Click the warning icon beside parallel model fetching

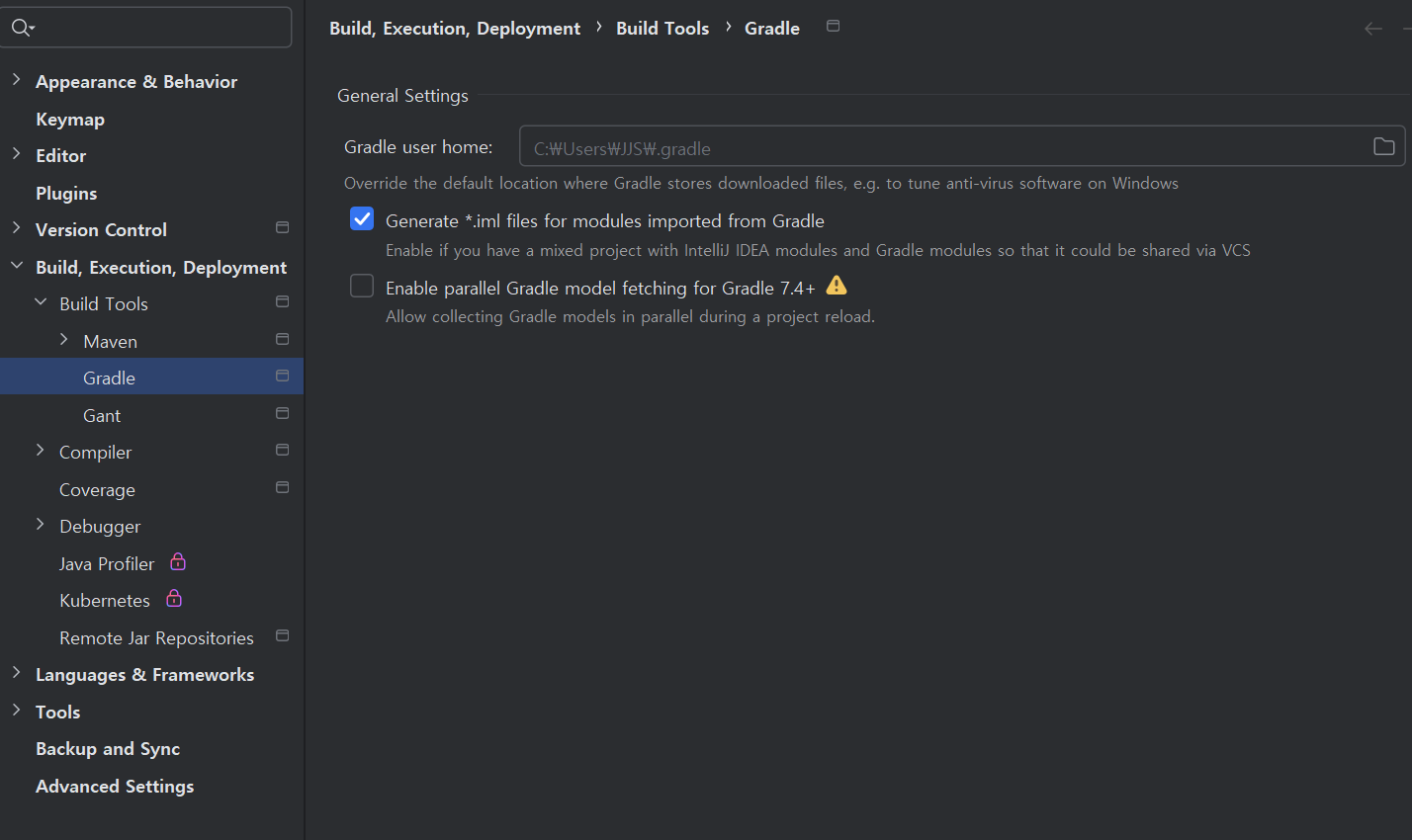pos(837,286)
